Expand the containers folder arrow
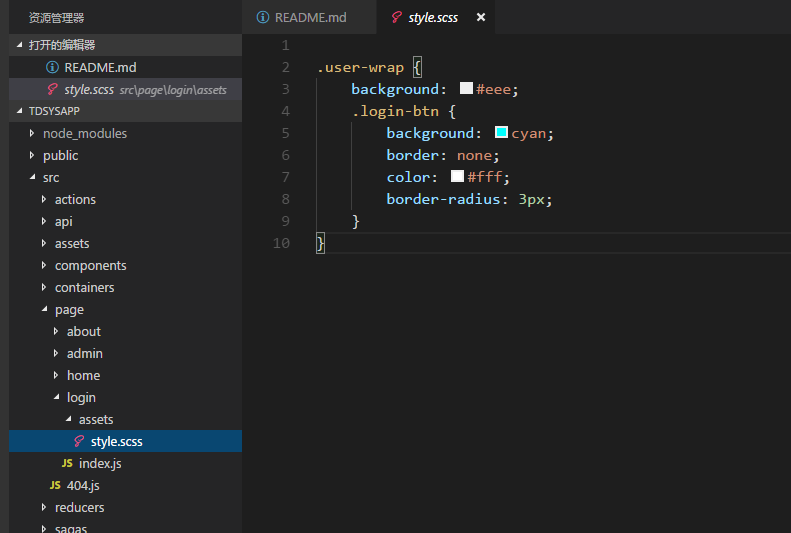Screen dimensions: 791x533 44,287
